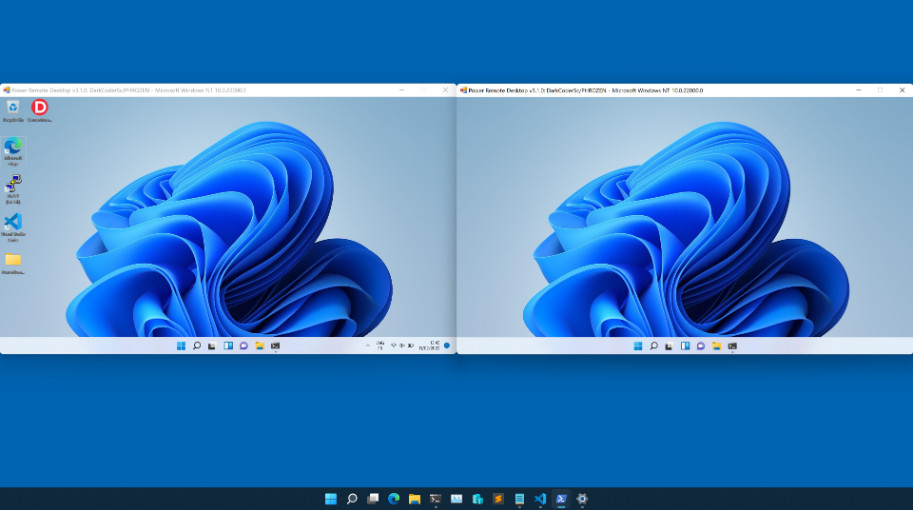The width and height of the screenshot is (913, 510).
Task: Expand hidden tray icons in left remote window
Action: (x=367, y=346)
